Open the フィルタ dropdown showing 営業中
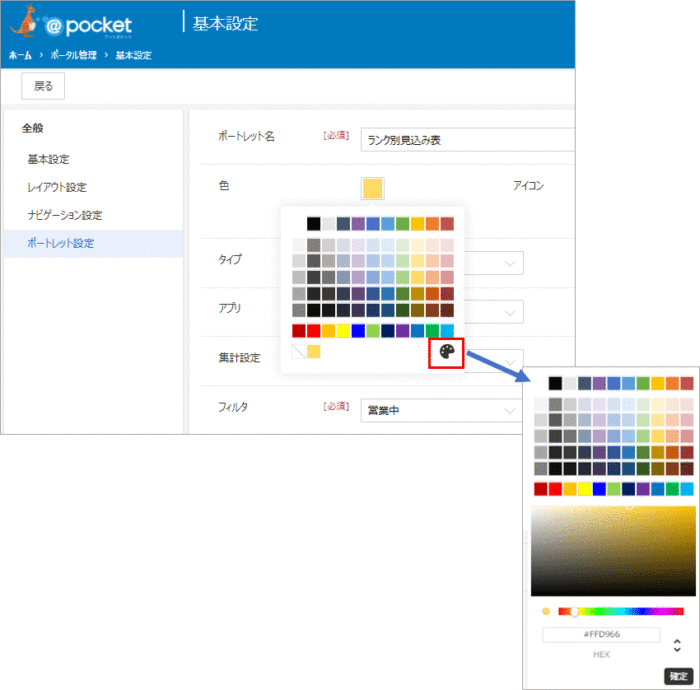Image resolution: width=700 pixels, height=690 pixels. coord(441,410)
